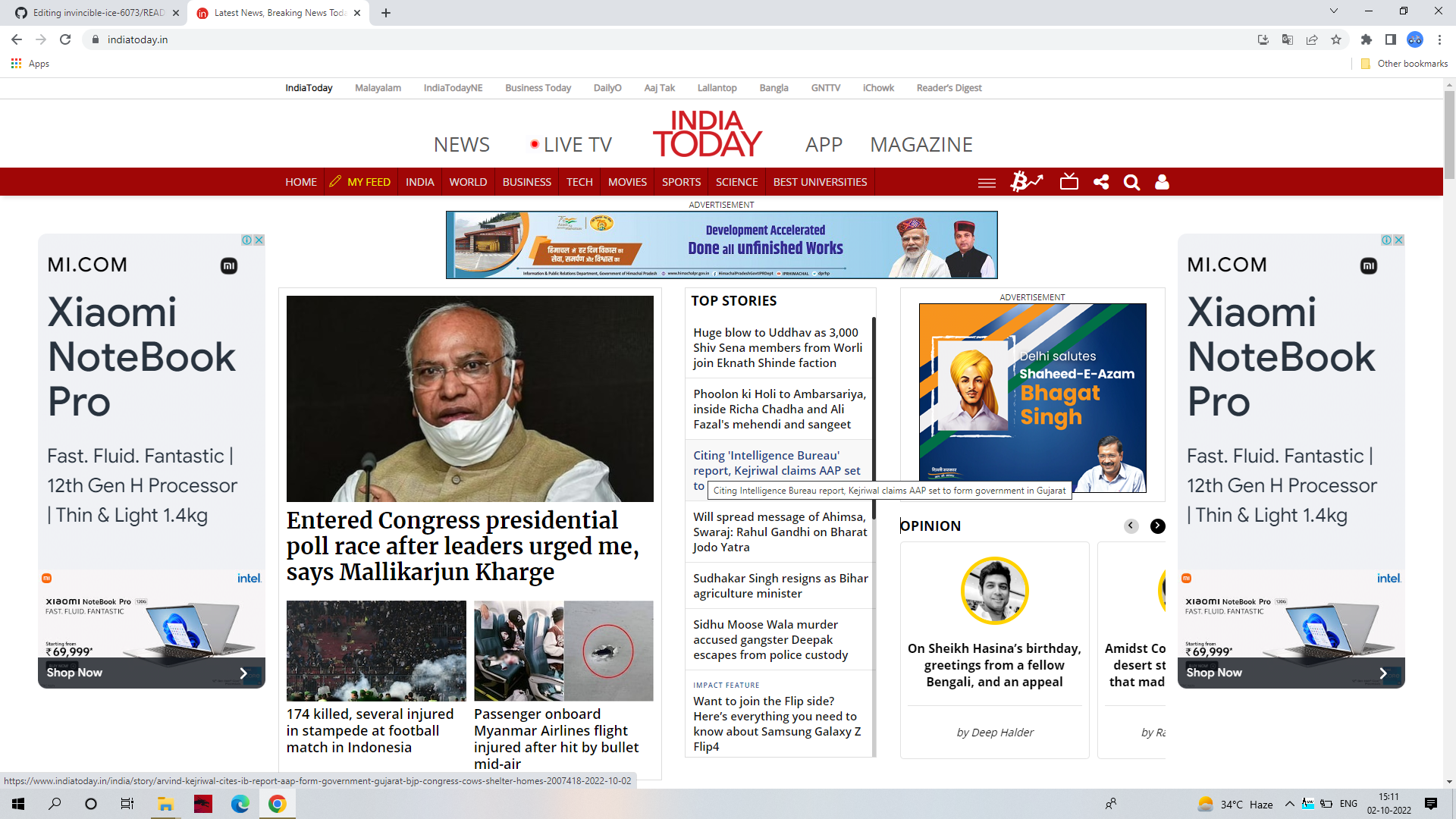Click Shop Now on the Xiaomi ad
1456x819 pixels.
74,672
